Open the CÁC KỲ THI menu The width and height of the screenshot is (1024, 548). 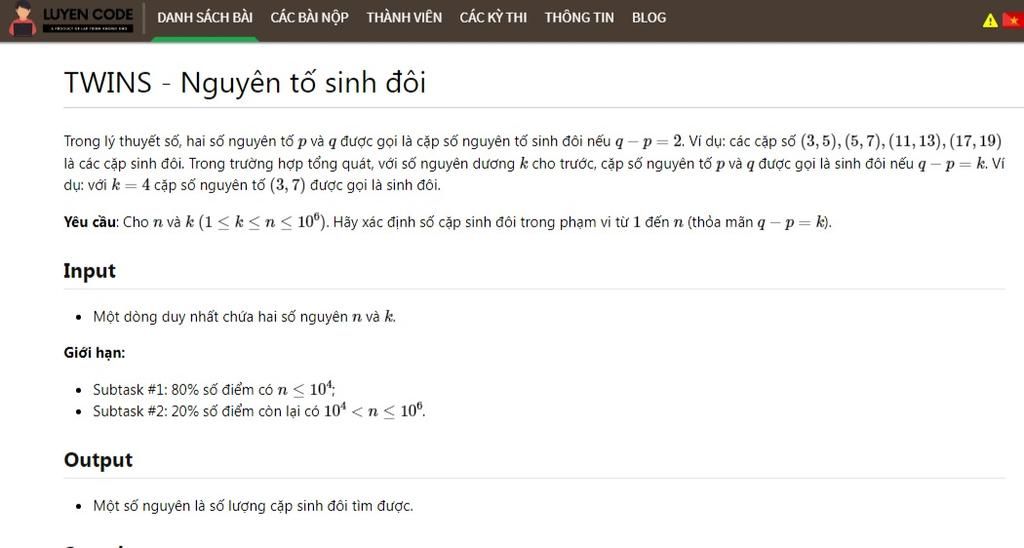[493, 18]
